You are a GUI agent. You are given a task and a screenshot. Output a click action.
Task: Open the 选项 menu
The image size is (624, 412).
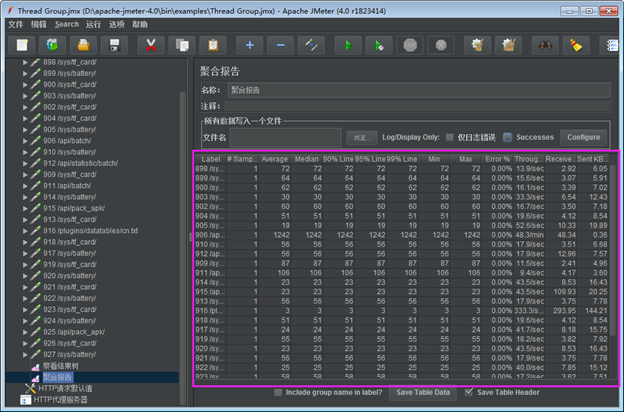point(117,24)
